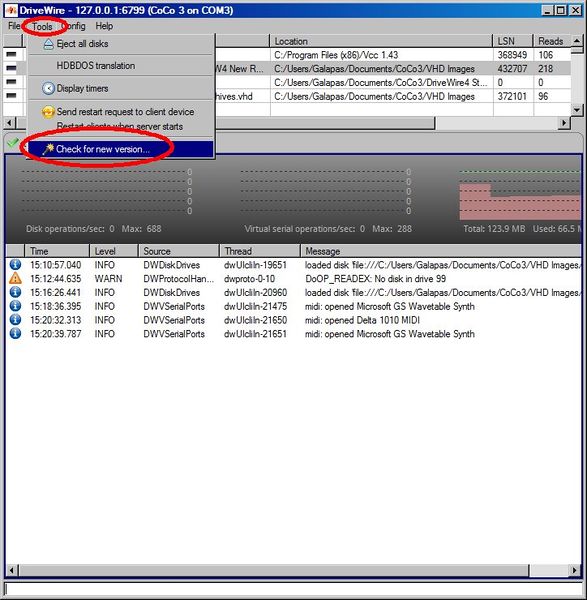This screenshot has width=587, height=600.
Task: Sort log by the Thread column header
Action: [260, 251]
